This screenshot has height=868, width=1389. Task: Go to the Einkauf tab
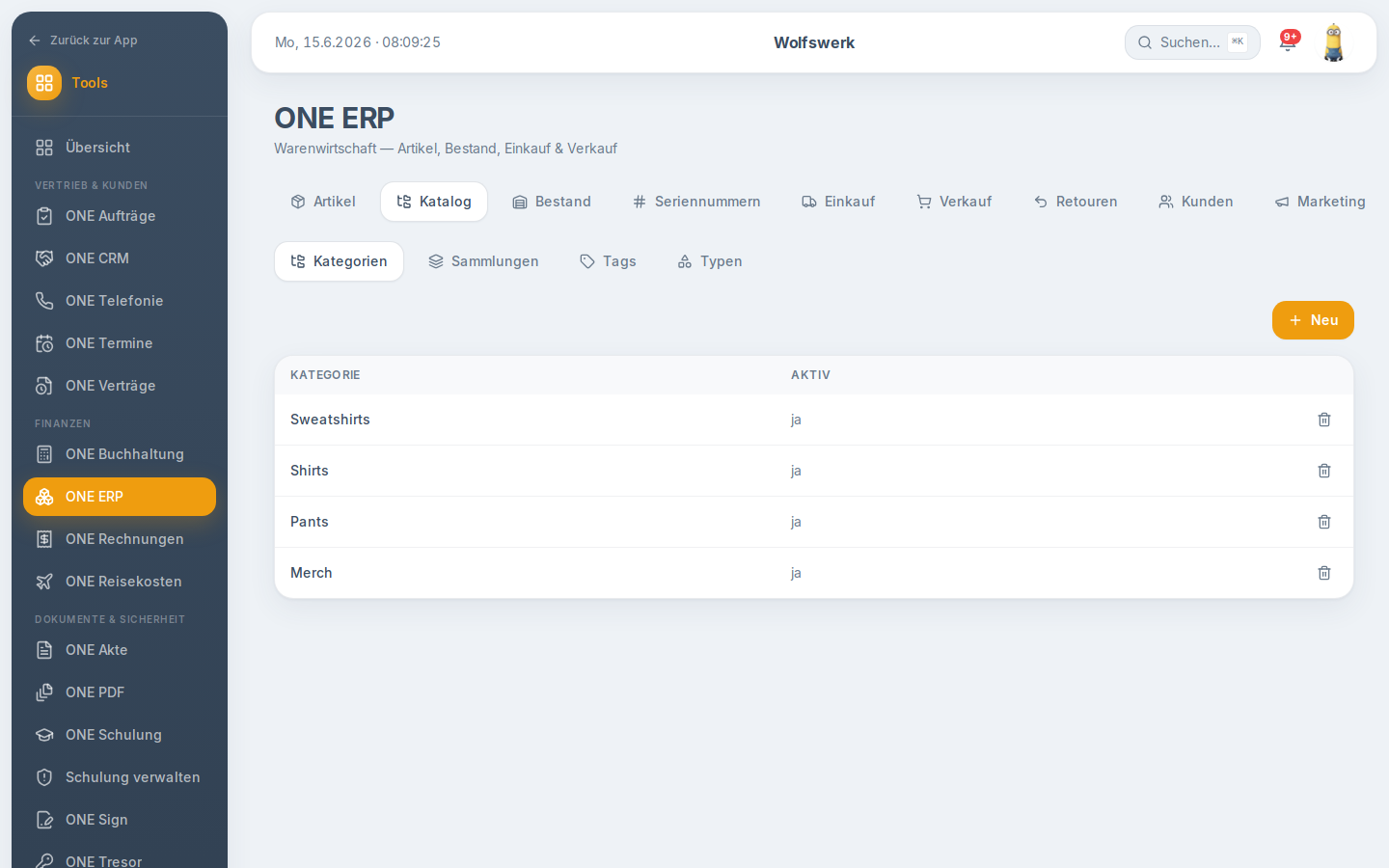tap(838, 202)
